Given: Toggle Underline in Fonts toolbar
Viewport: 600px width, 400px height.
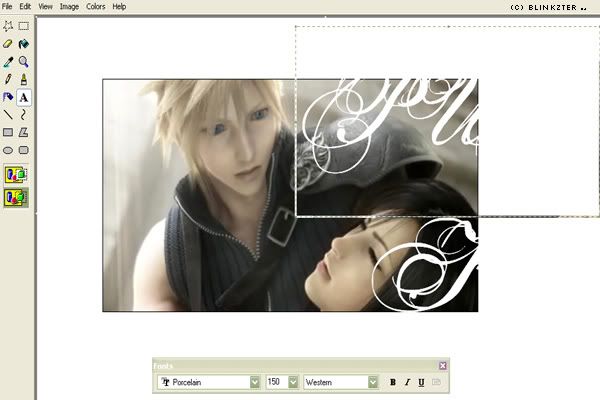Looking at the screenshot, I should 421,382.
